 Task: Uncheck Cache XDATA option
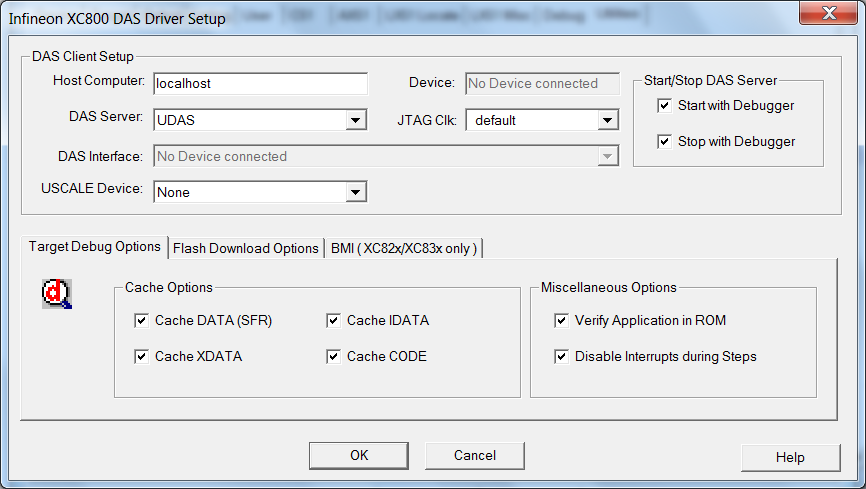point(141,356)
